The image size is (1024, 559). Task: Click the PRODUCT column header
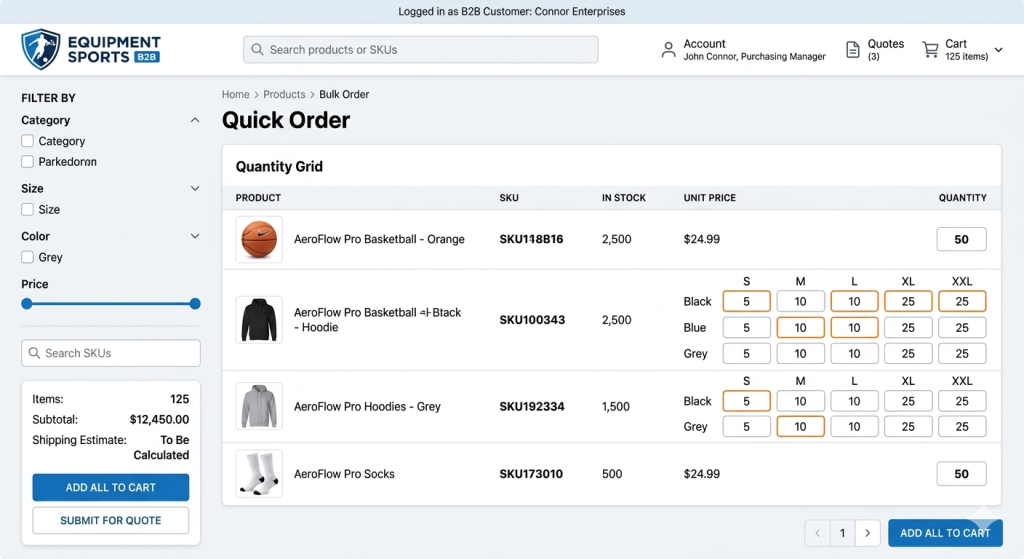(258, 198)
